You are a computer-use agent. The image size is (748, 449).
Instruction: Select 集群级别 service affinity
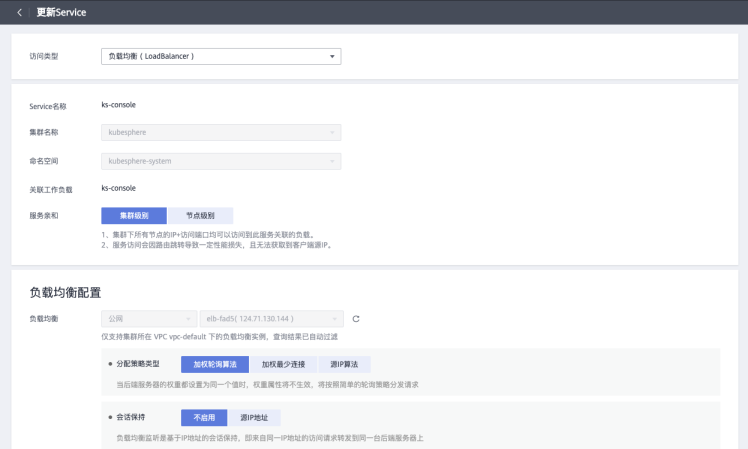click(134, 215)
